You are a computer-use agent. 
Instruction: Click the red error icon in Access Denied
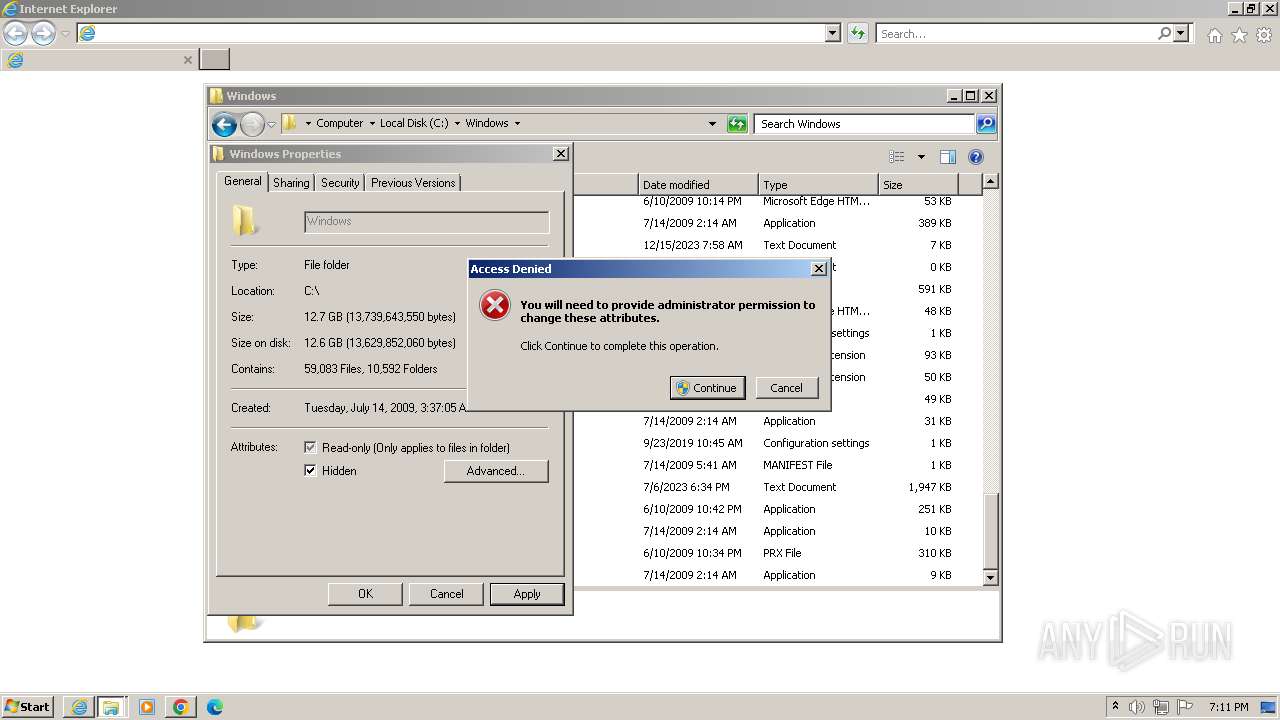(495, 305)
